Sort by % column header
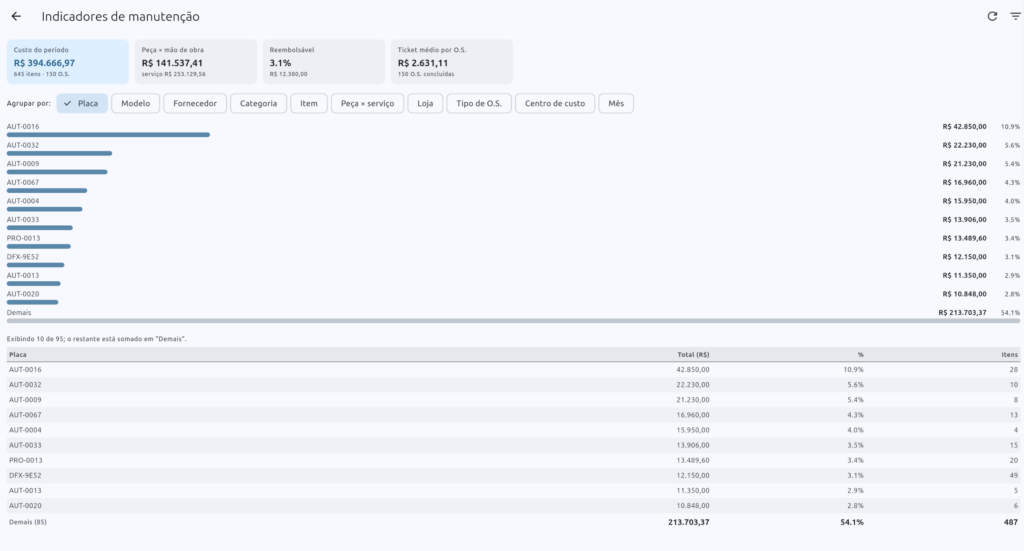 861,354
